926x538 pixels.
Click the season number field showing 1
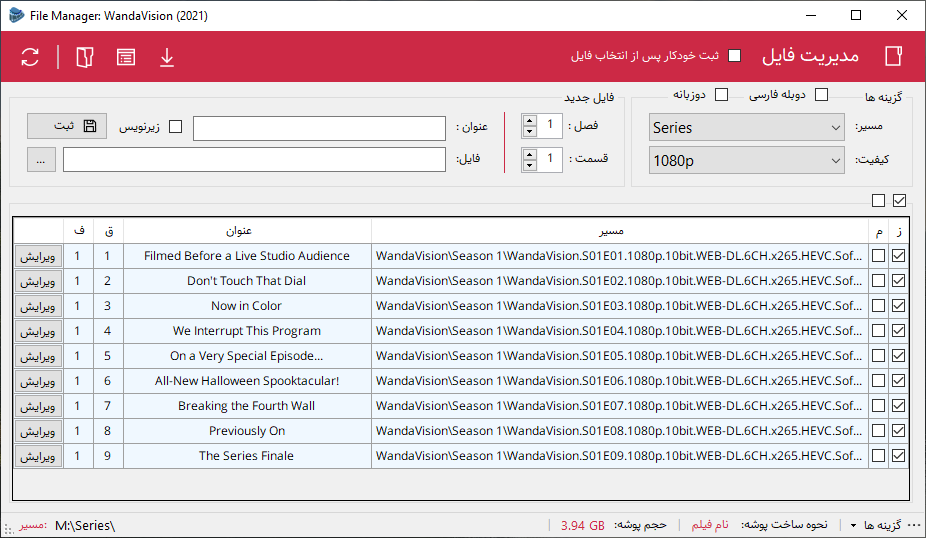coord(550,126)
